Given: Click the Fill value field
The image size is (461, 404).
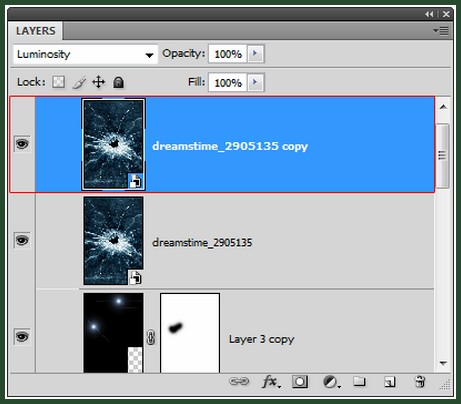Looking at the screenshot, I should coord(228,82).
